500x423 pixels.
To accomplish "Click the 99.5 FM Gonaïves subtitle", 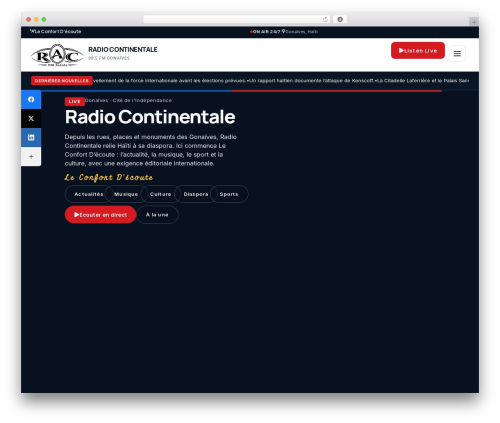I will point(109,58).
